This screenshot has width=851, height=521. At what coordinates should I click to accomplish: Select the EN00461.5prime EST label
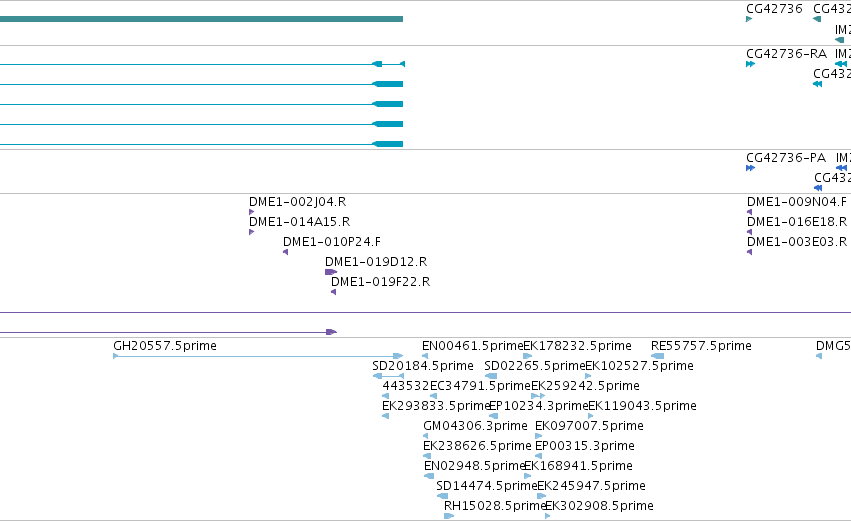tap(473, 346)
